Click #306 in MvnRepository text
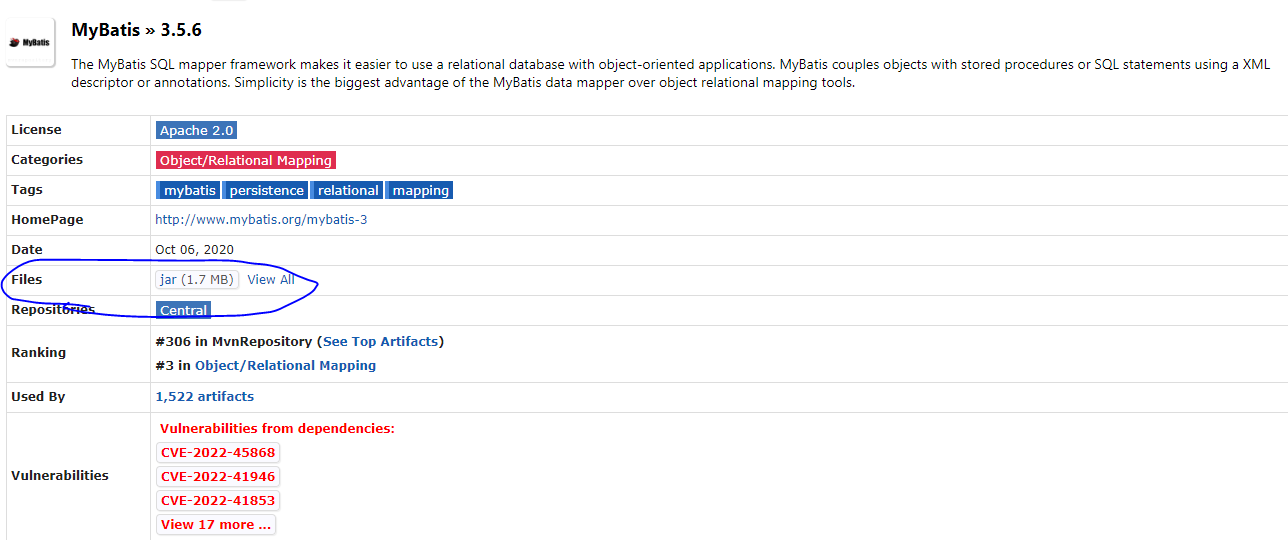 (x=234, y=341)
